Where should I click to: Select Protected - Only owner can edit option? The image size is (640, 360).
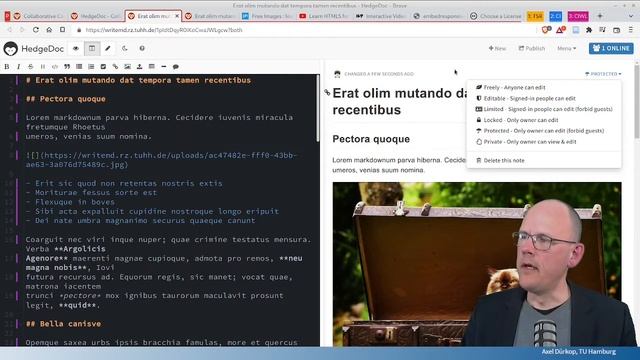(544, 131)
